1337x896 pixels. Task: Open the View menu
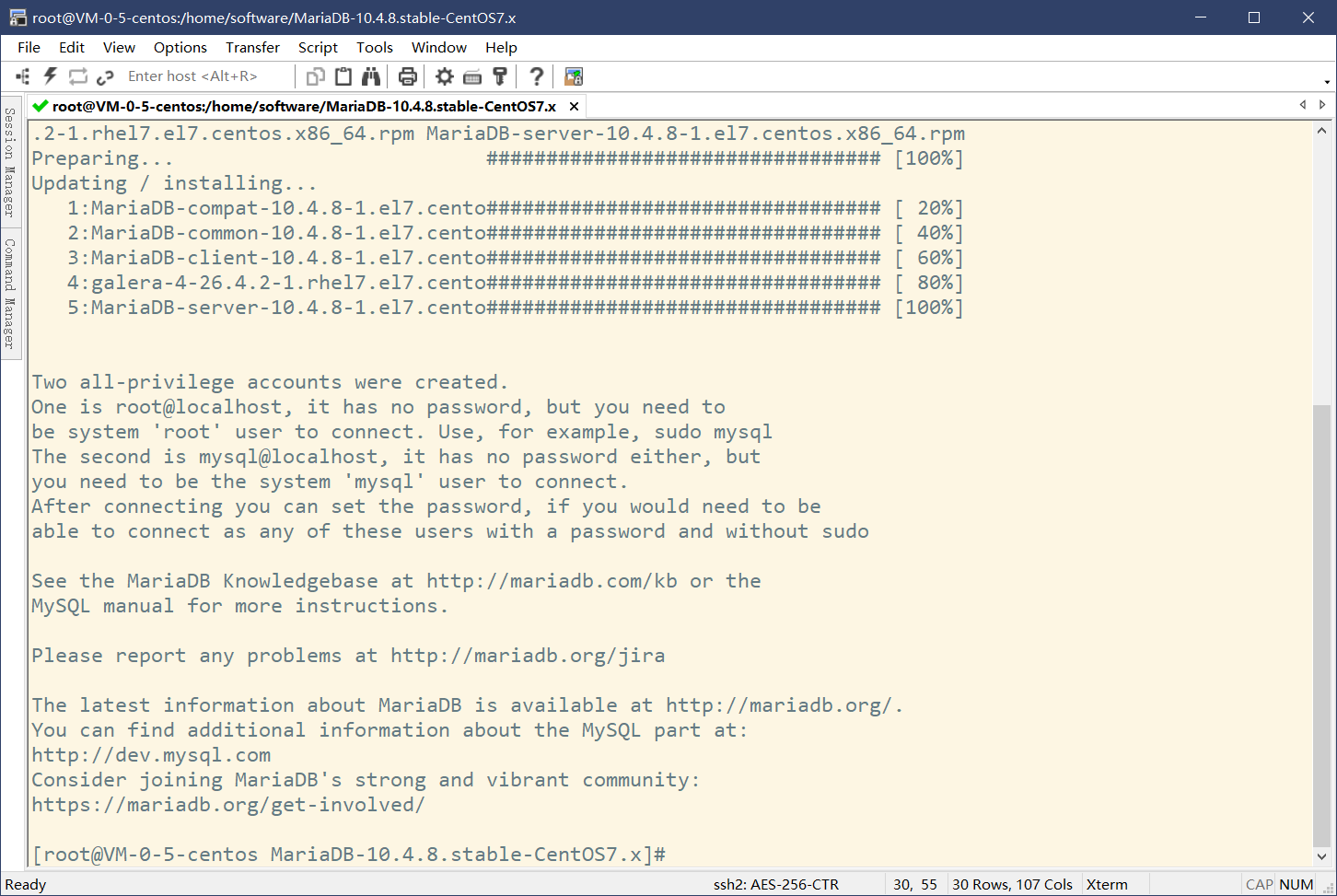(119, 48)
